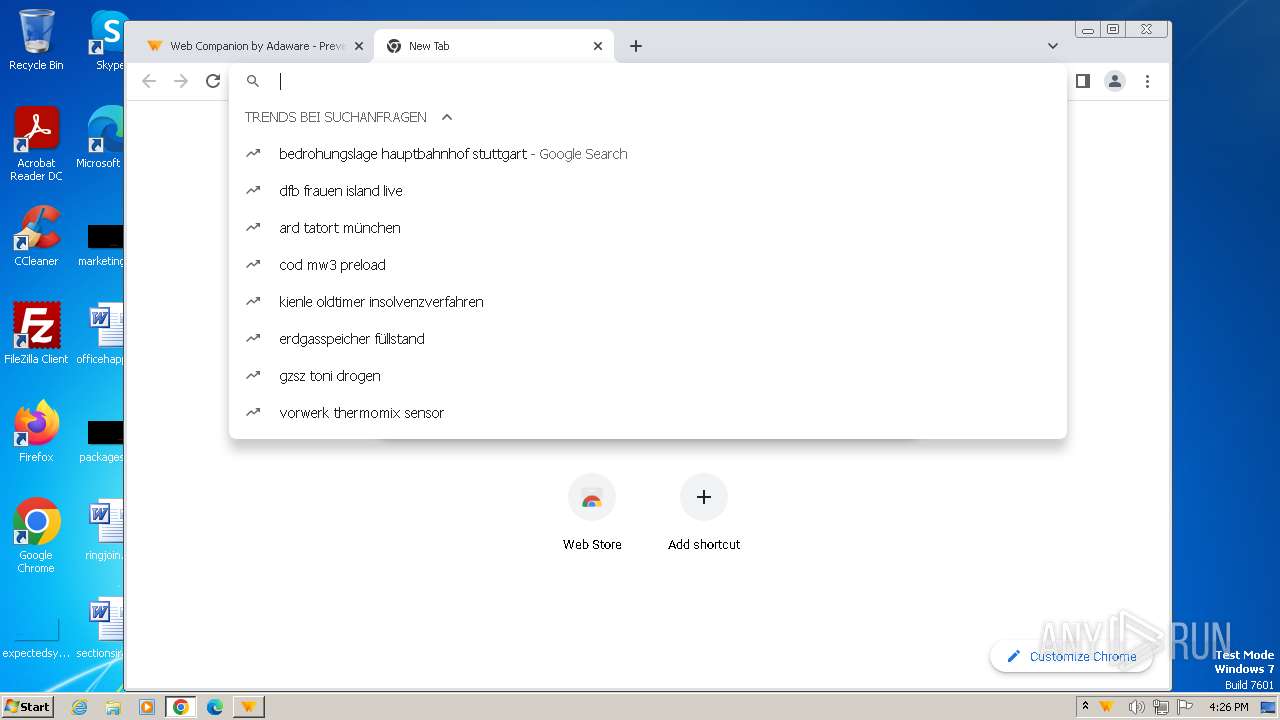Click the taskbar clock showing 4:26 PM

pyautogui.click(x=1228, y=707)
